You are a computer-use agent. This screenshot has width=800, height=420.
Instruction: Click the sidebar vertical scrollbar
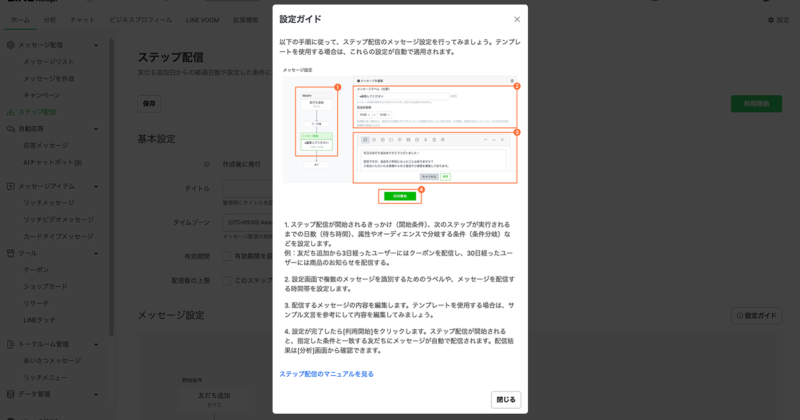[111, 187]
